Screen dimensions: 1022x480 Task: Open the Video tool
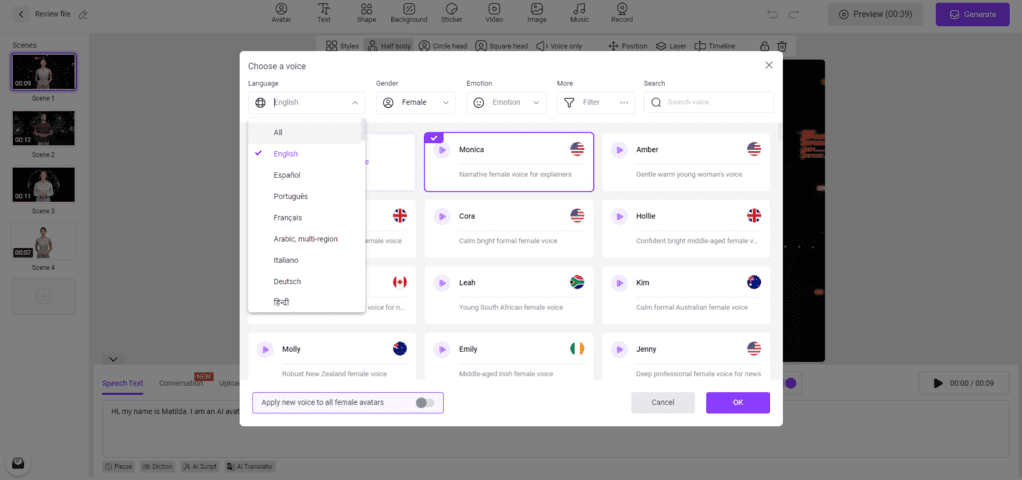(x=494, y=12)
